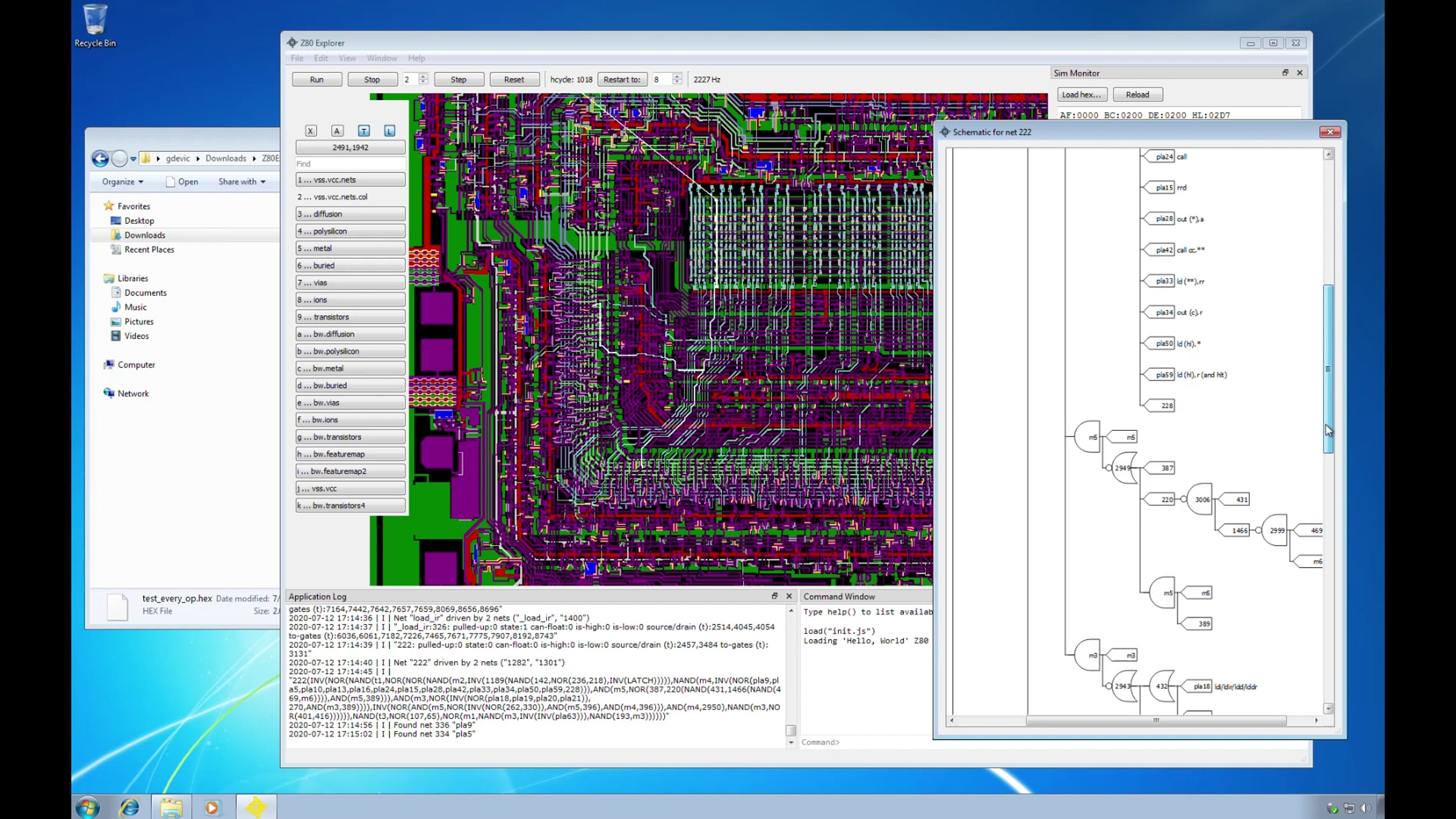Open the Organize dropdown in Explorer
This screenshot has height=819, width=1456.
coord(123,181)
